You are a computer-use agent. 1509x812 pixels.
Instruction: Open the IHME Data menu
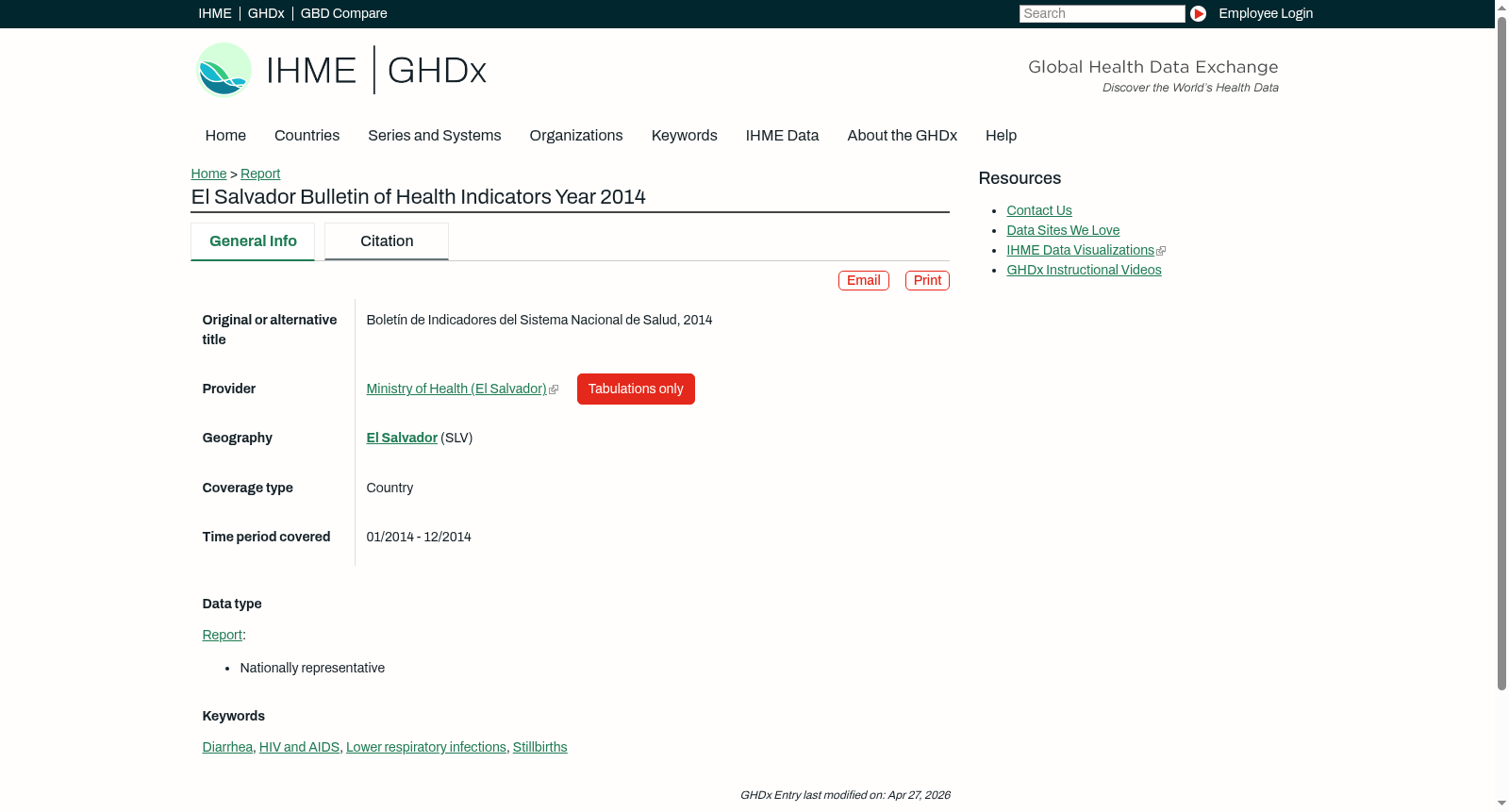[x=782, y=136]
